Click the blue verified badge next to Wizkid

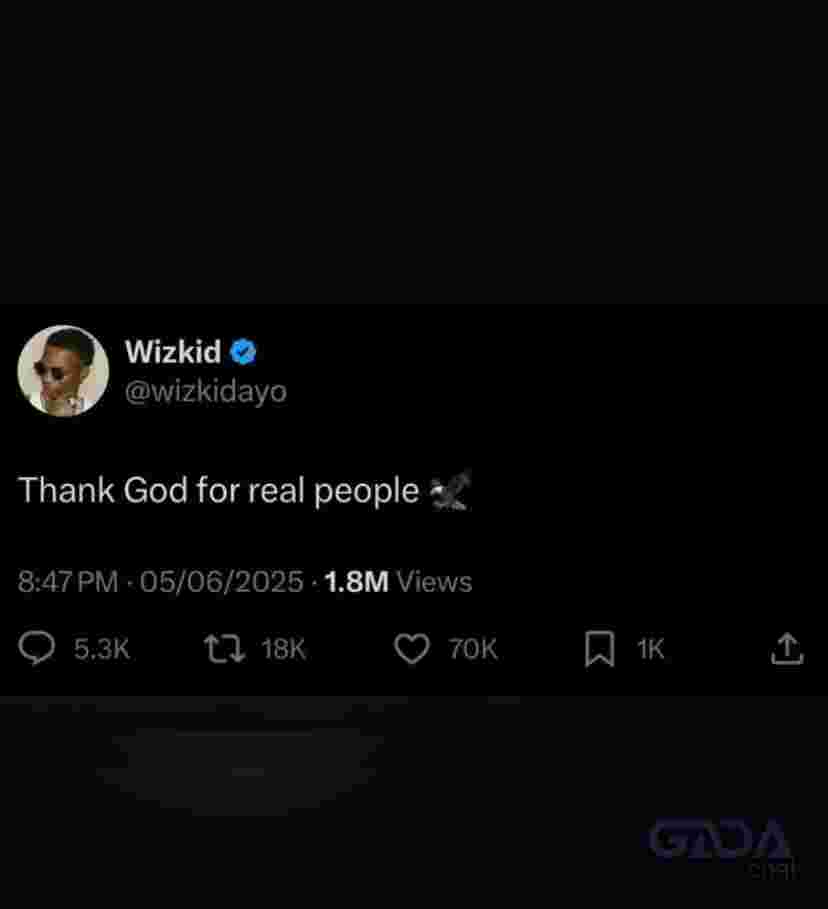(243, 352)
